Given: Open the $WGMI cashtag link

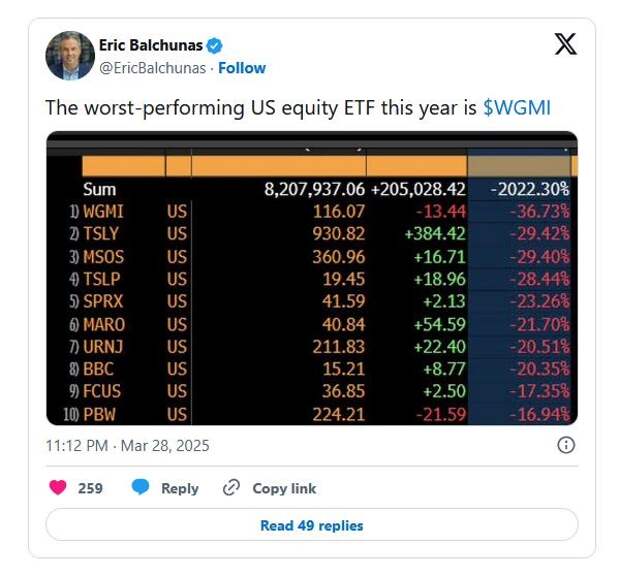Looking at the screenshot, I should tap(516, 108).
